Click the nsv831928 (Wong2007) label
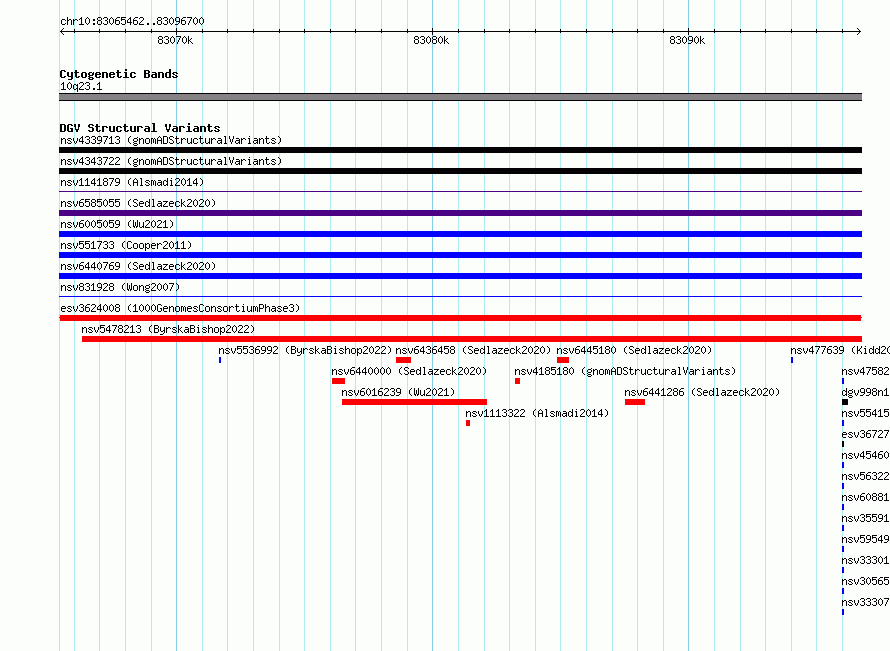Viewport: 890px width, 651px height. tap(120, 287)
